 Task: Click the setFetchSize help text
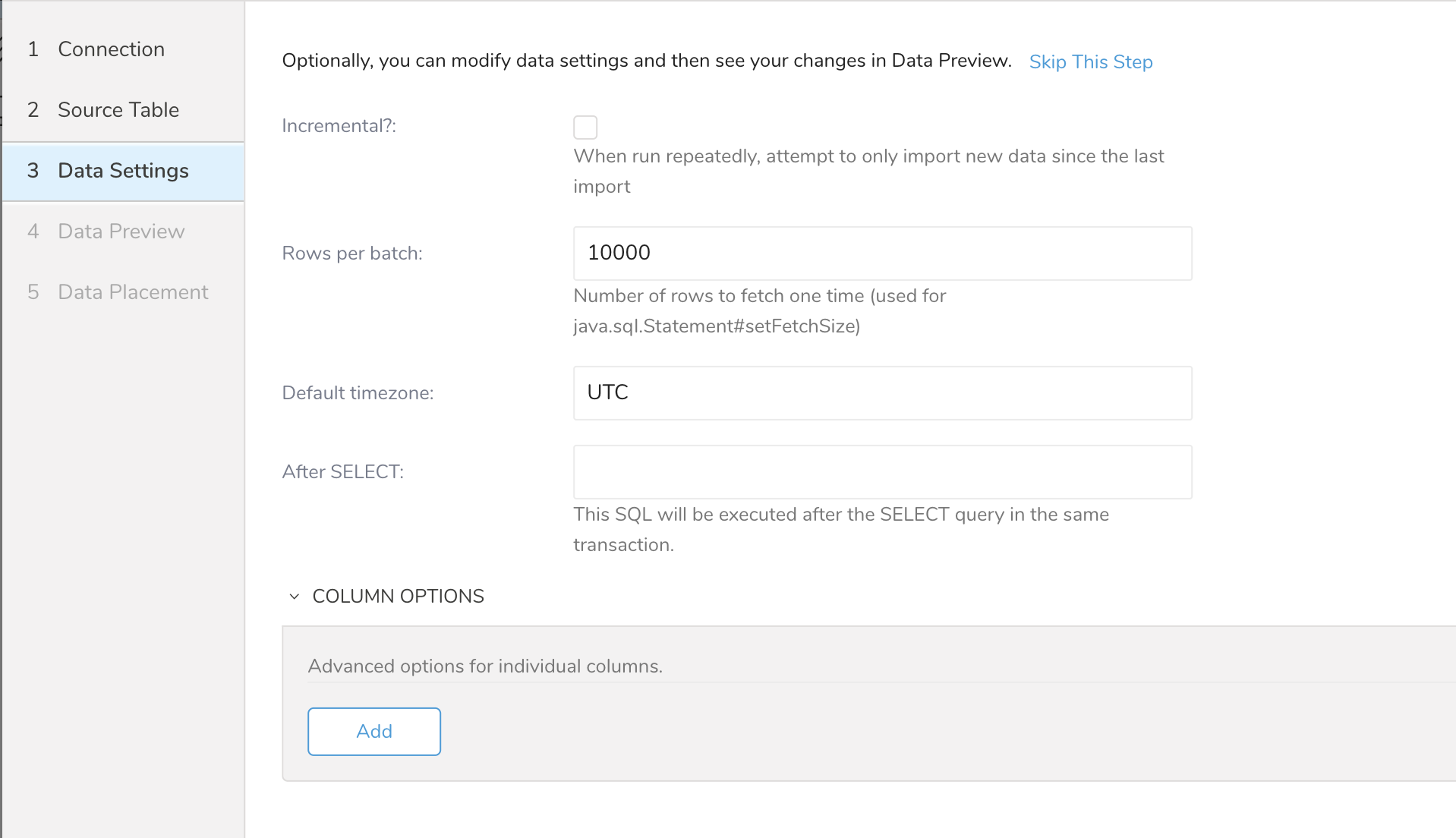[759, 310]
